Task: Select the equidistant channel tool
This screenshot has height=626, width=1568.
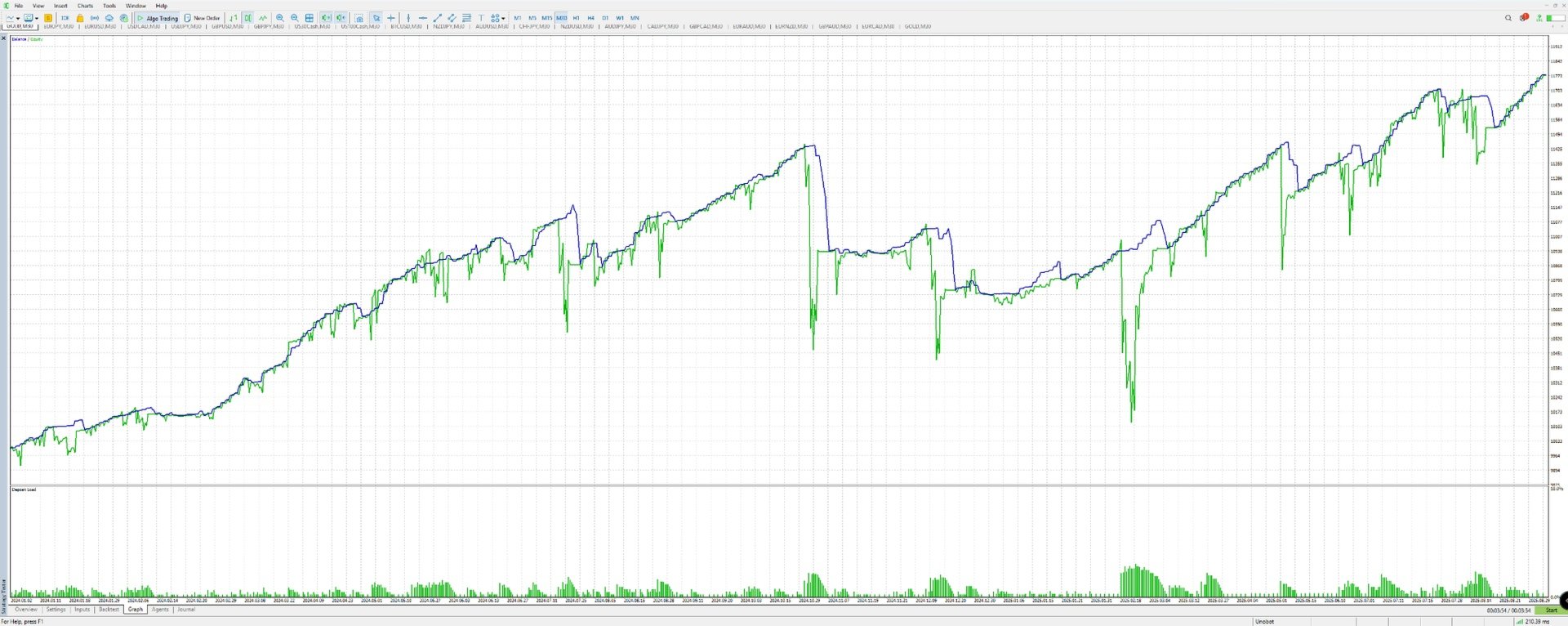Action: point(452,18)
